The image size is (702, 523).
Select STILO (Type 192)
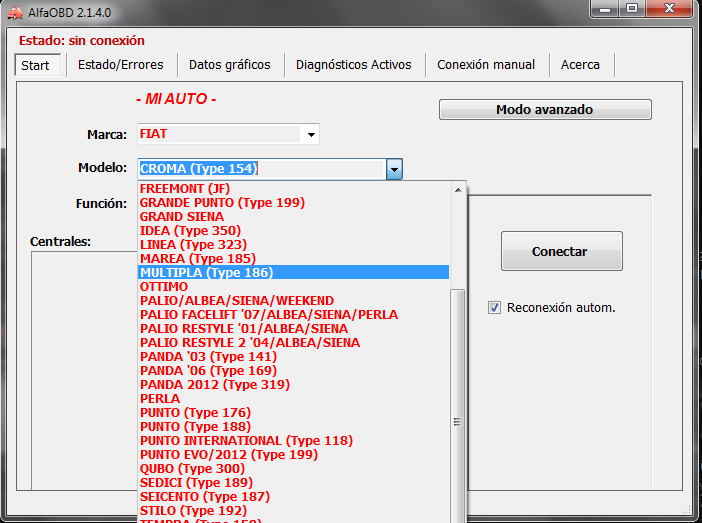(293, 510)
